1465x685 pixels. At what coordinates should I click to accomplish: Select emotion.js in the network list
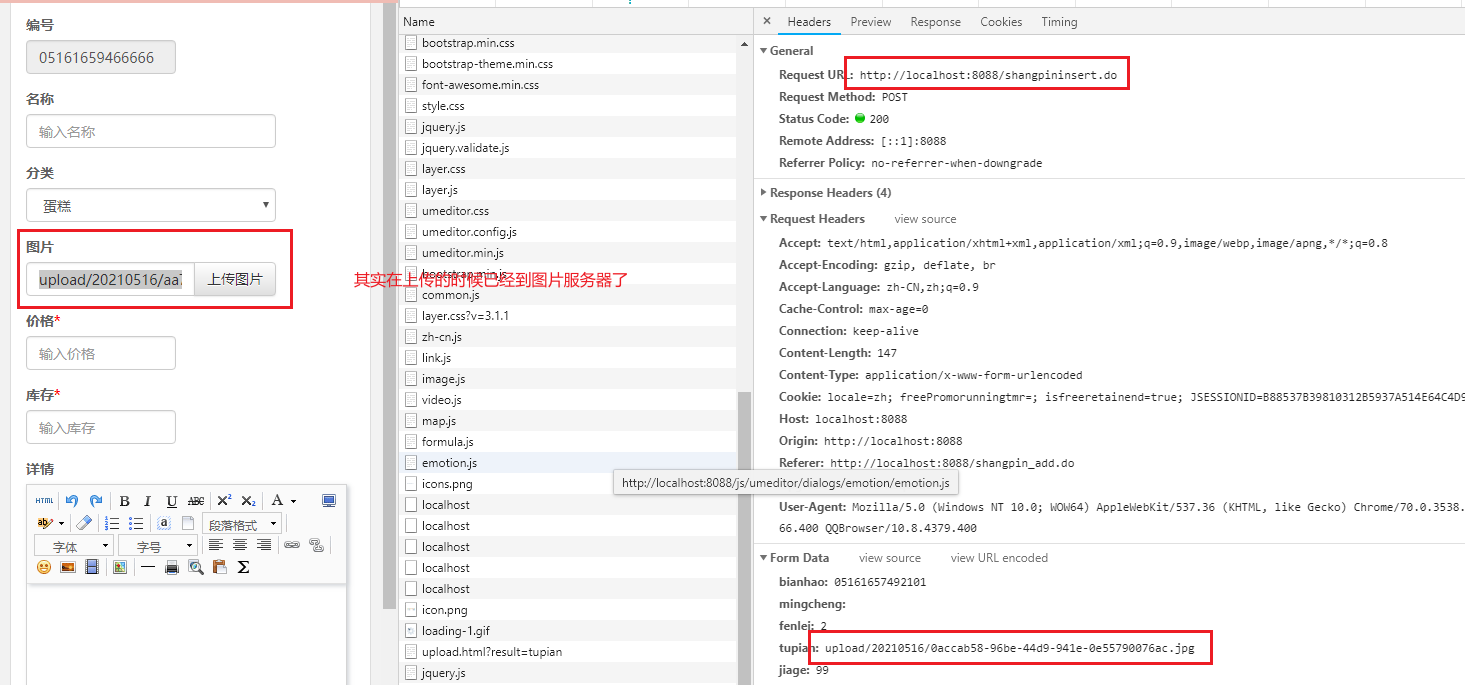(x=567, y=463)
